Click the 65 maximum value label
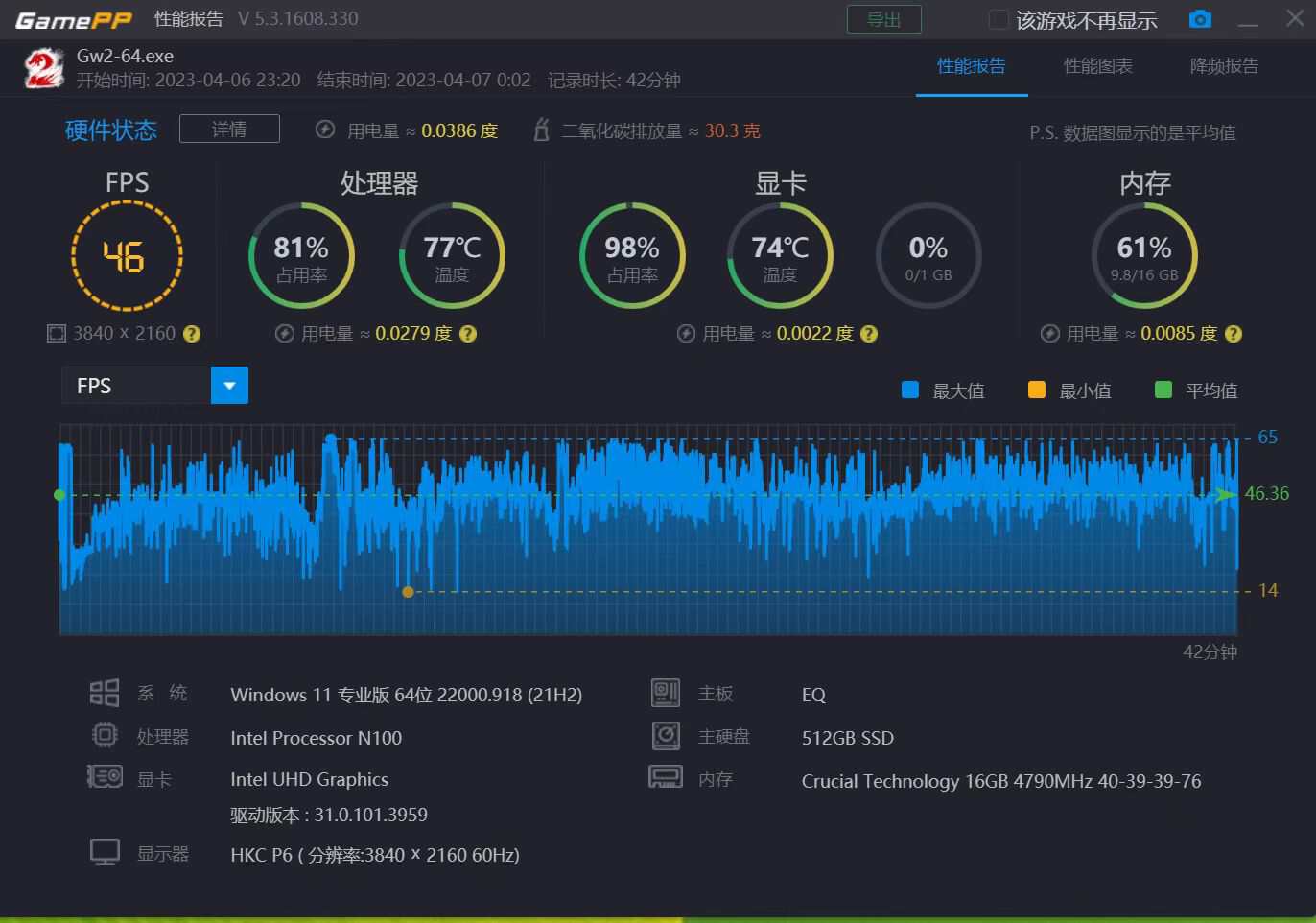1316x923 pixels. click(1268, 438)
